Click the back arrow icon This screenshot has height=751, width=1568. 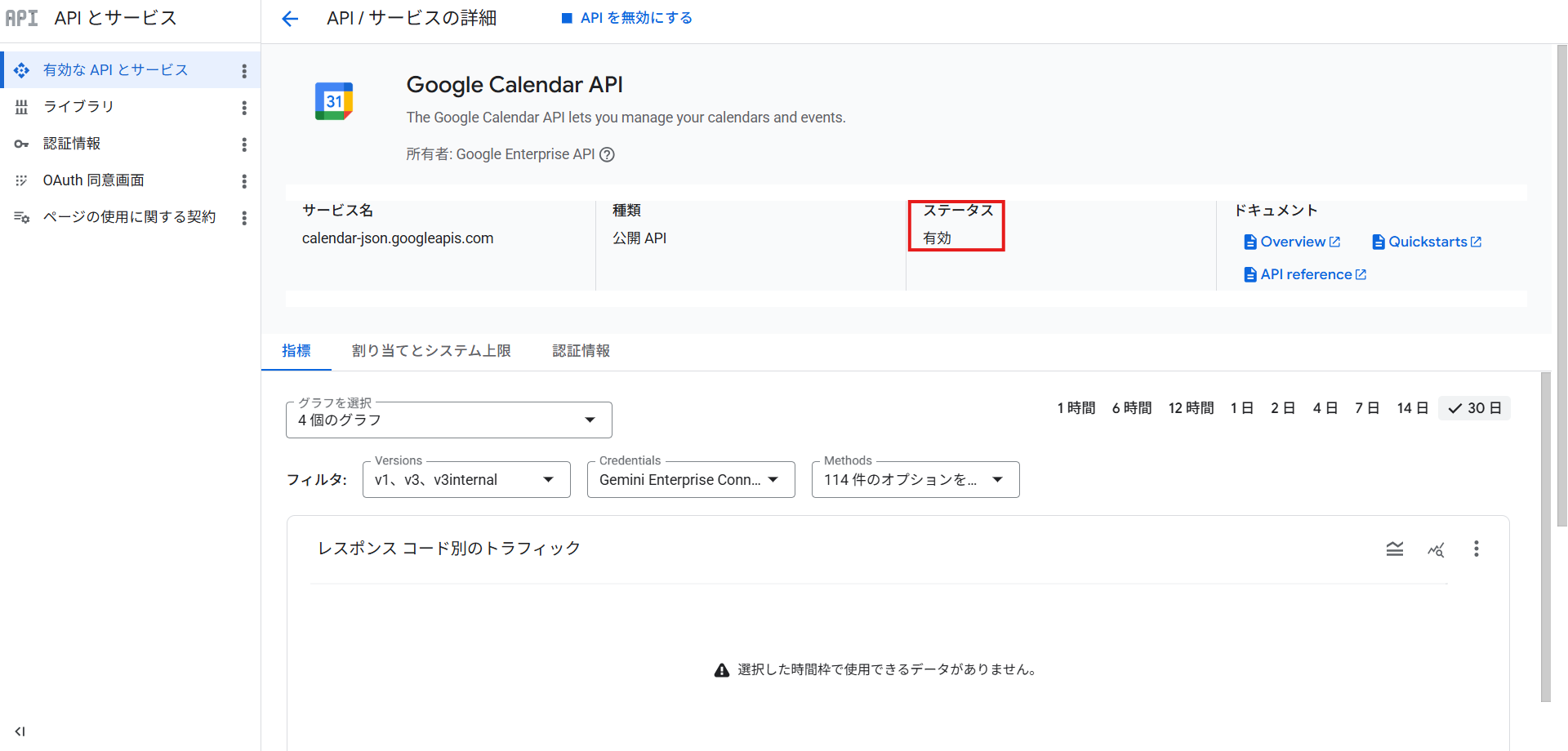coord(290,18)
